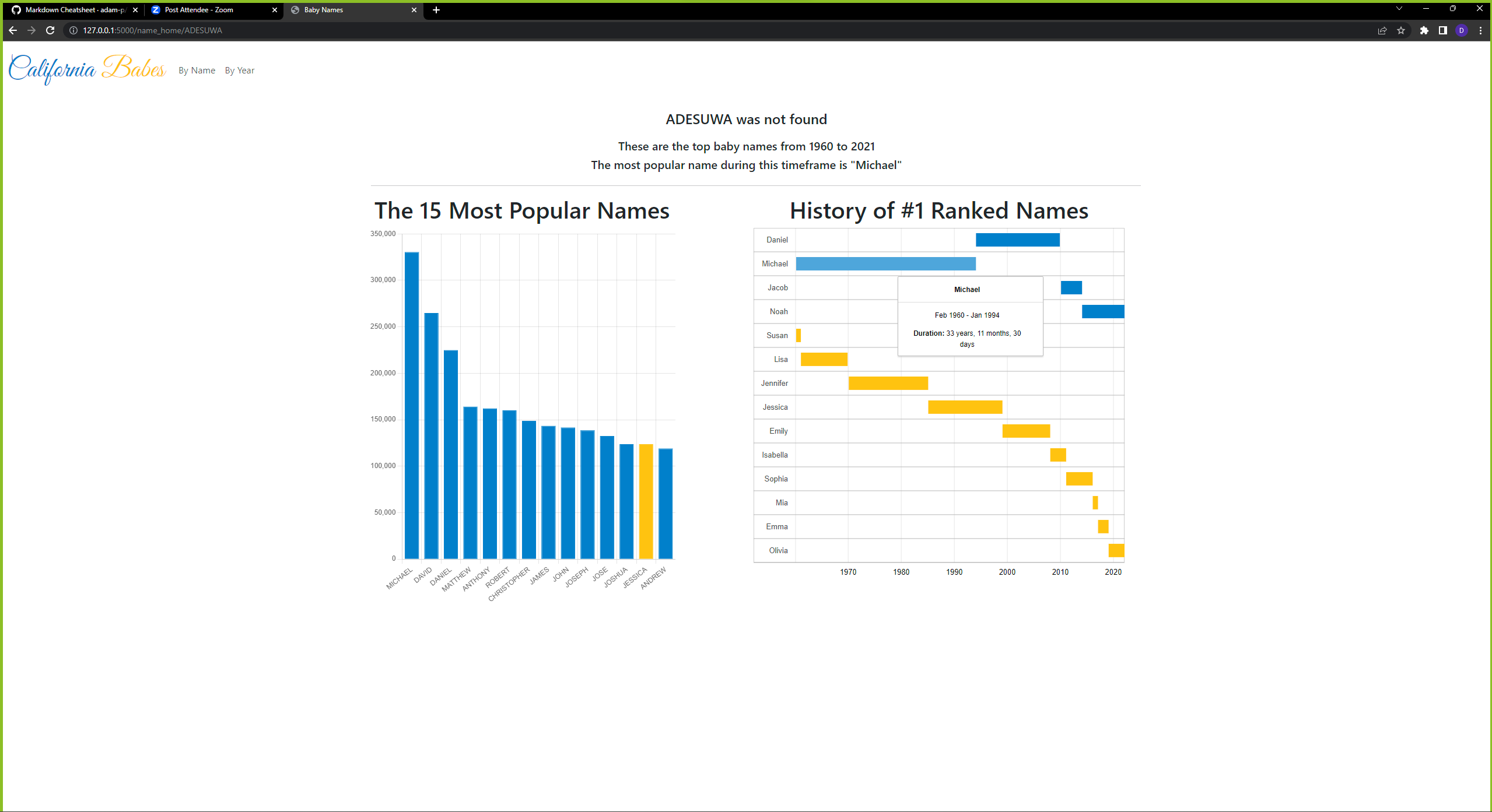Click the Noah timeline bar
The height and width of the screenshot is (812, 1492).
point(1103,311)
